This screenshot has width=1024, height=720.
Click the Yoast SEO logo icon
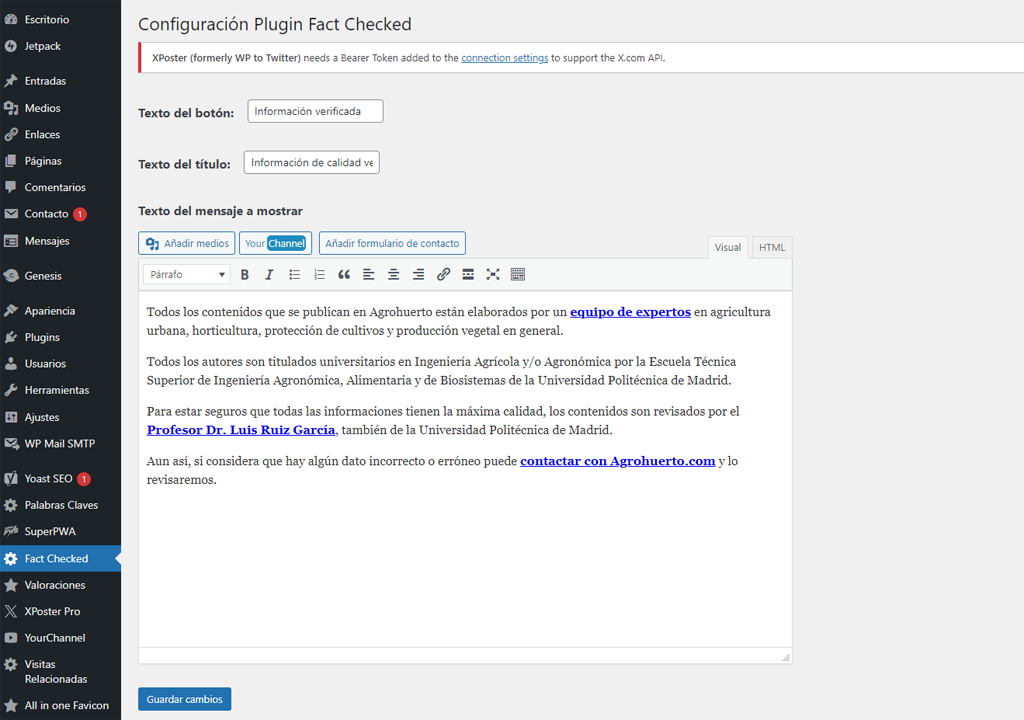pos(10,479)
